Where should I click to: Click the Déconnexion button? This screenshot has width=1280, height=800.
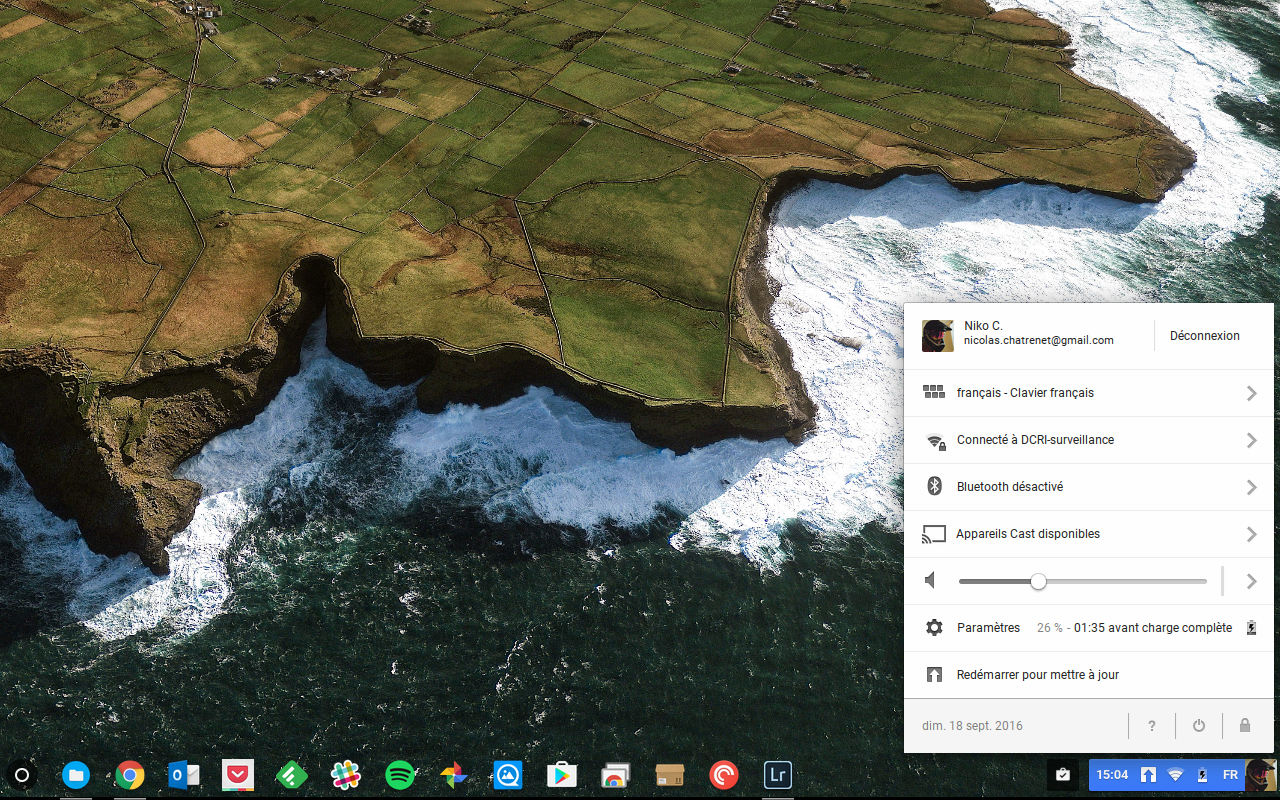click(1204, 336)
